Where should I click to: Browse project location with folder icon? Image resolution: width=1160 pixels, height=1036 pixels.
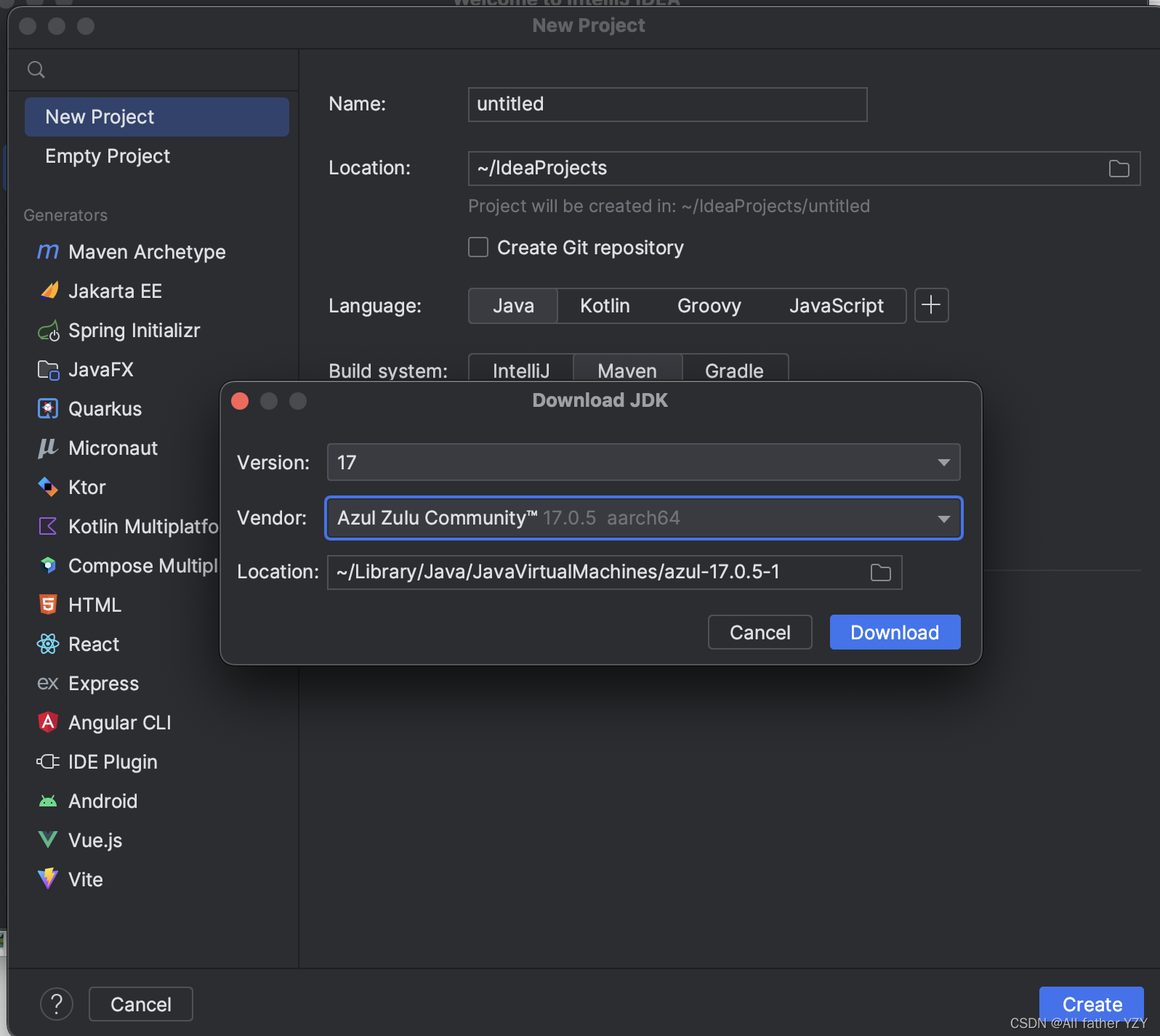coord(1119,169)
